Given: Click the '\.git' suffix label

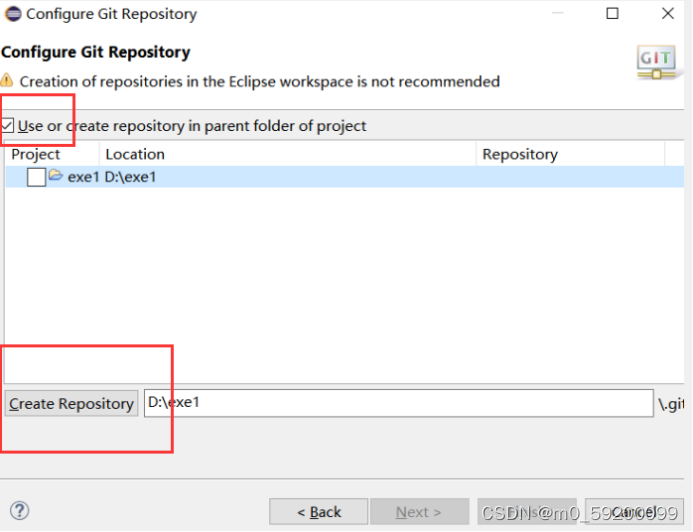Looking at the screenshot, I should (x=670, y=404).
